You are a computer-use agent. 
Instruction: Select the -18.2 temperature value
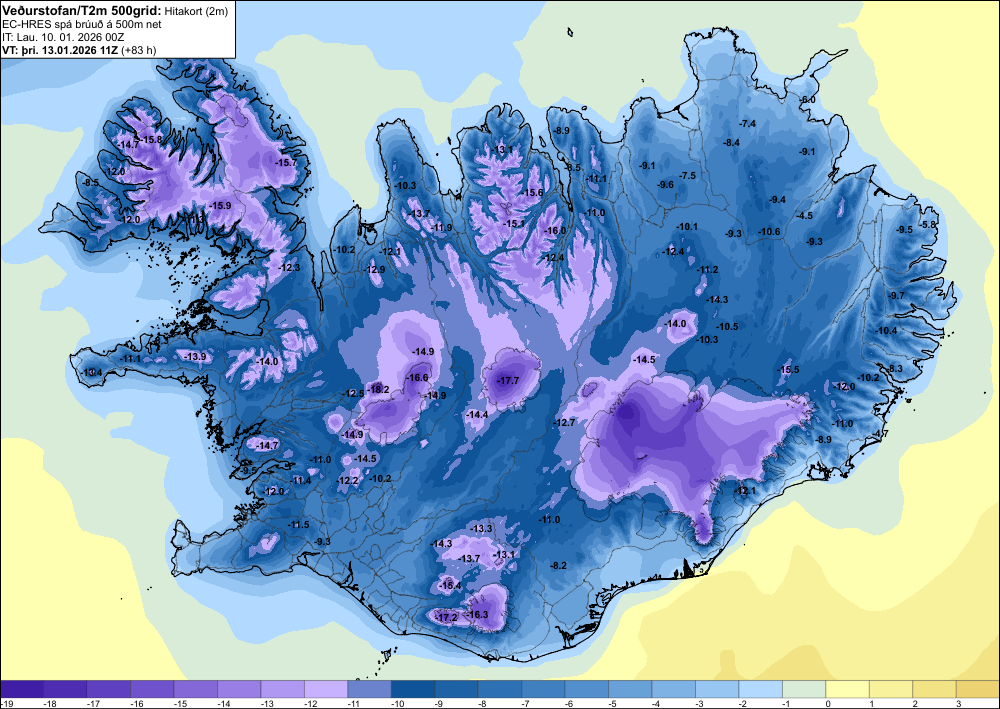click(x=378, y=390)
